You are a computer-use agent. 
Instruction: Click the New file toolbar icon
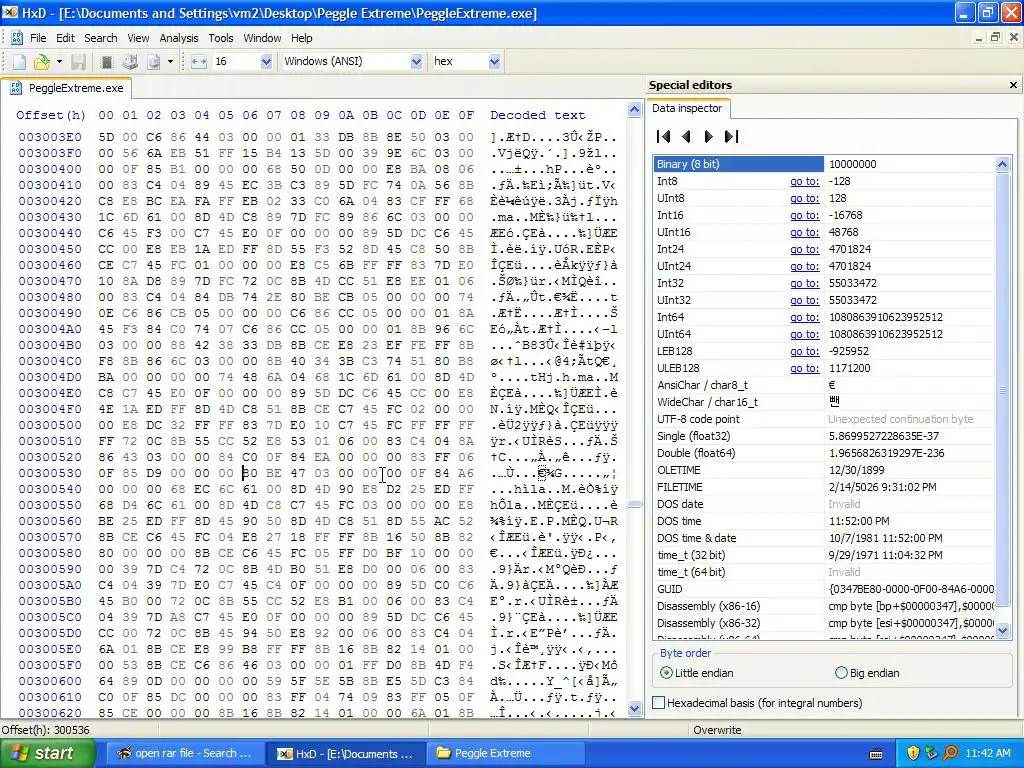(x=20, y=61)
